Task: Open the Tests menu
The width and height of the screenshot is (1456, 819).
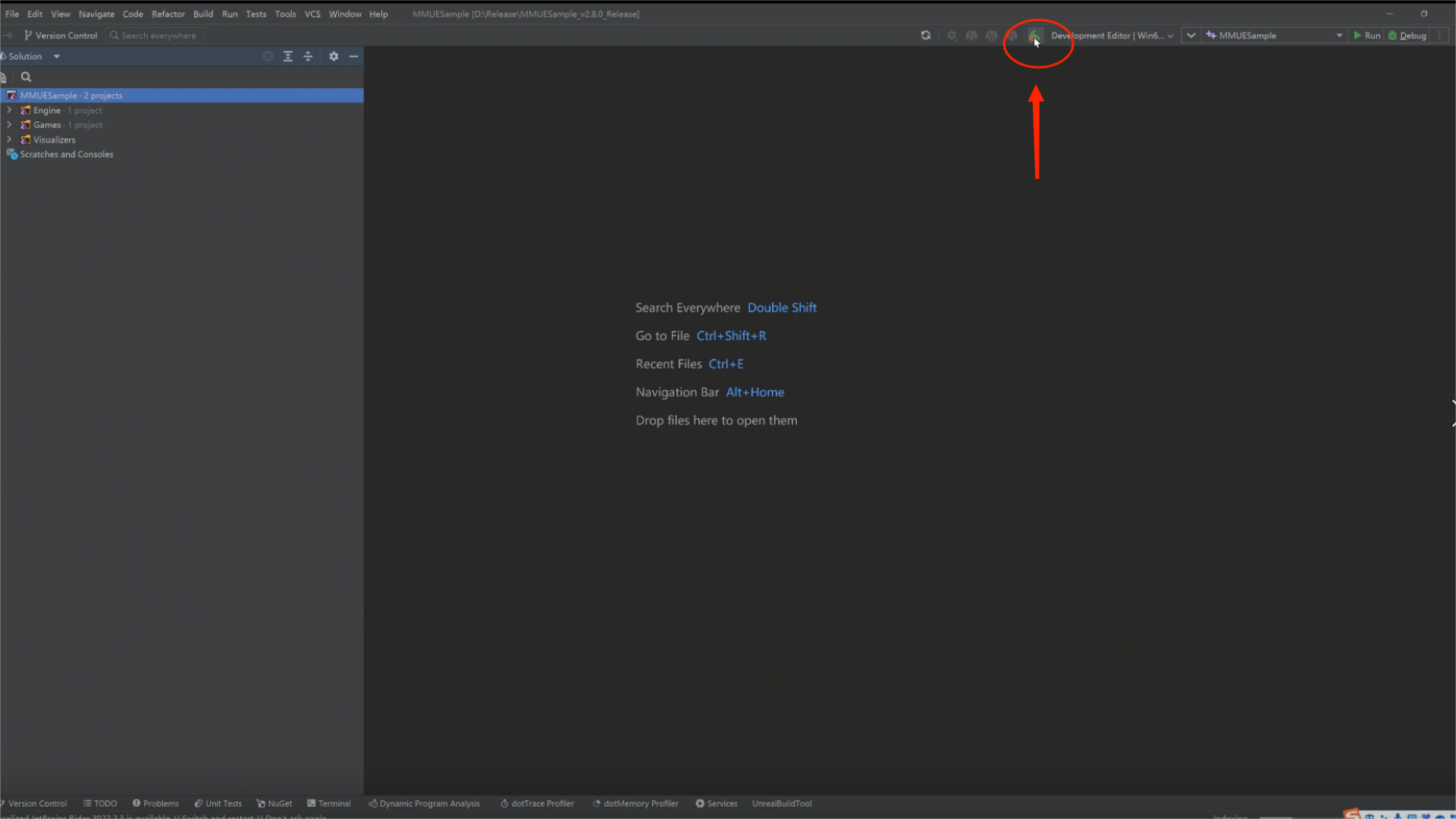Action: [x=256, y=14]
